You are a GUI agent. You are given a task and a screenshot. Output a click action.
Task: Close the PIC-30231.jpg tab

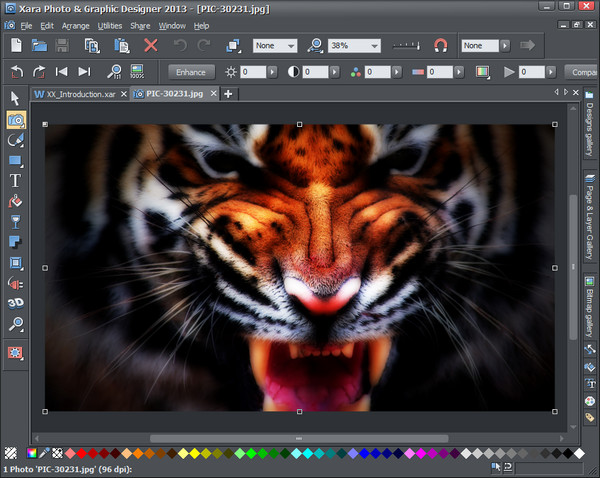point(214,93)
